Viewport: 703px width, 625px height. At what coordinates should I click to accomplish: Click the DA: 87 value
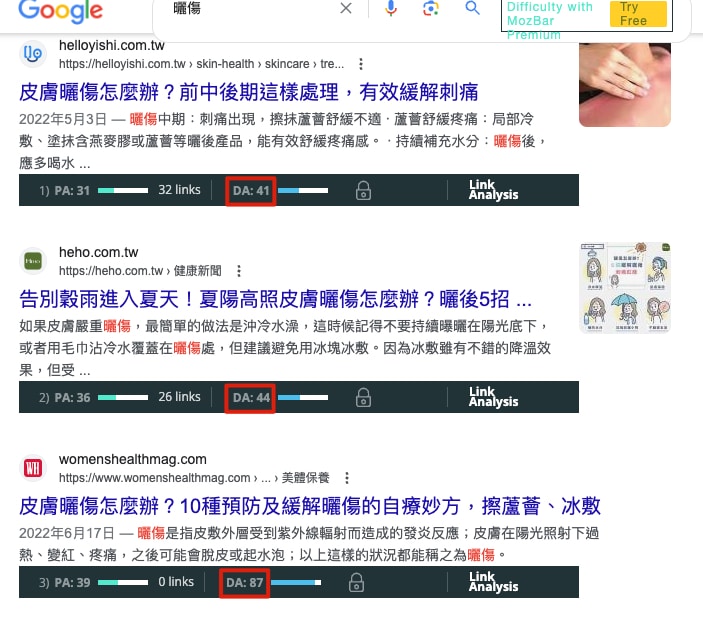click(x=244, y=582)
